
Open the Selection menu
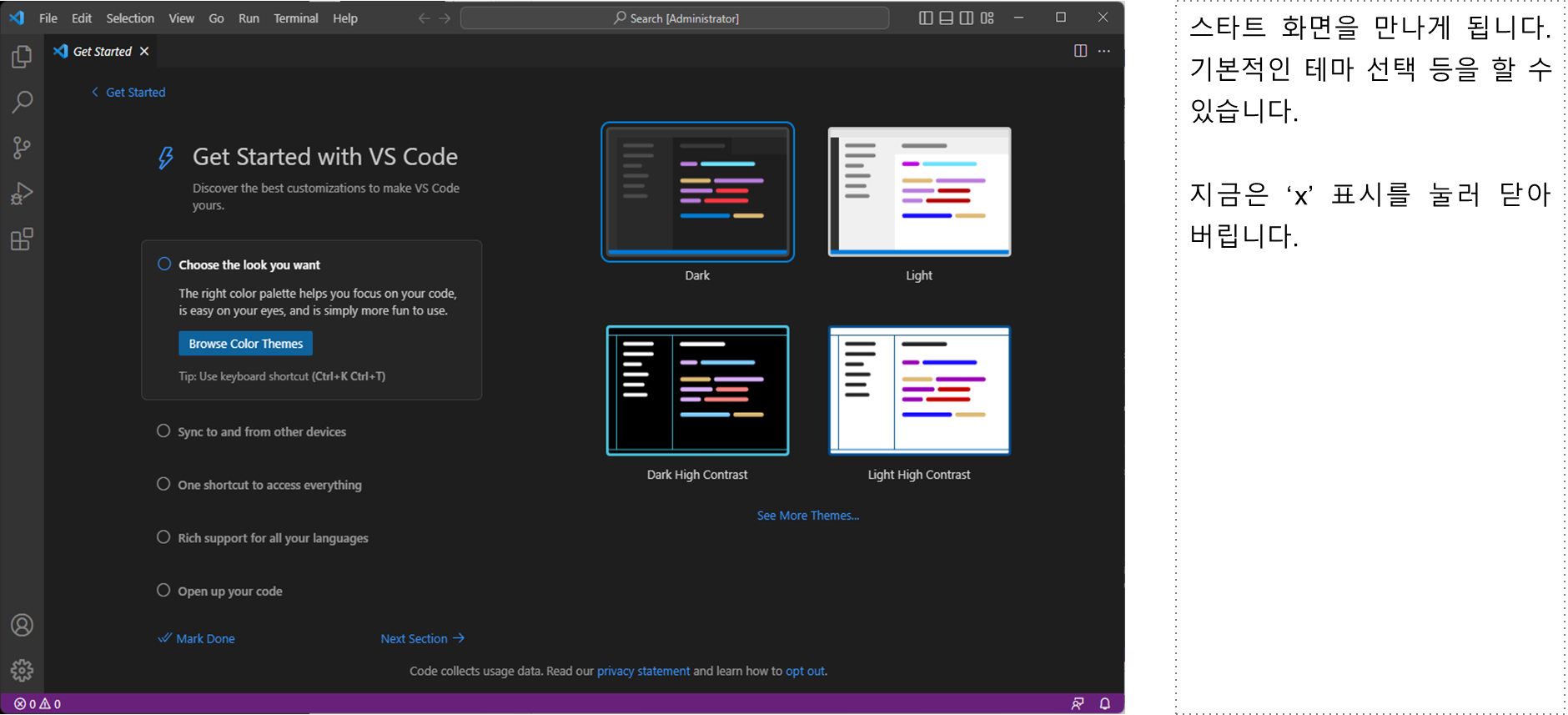[130, 18]
